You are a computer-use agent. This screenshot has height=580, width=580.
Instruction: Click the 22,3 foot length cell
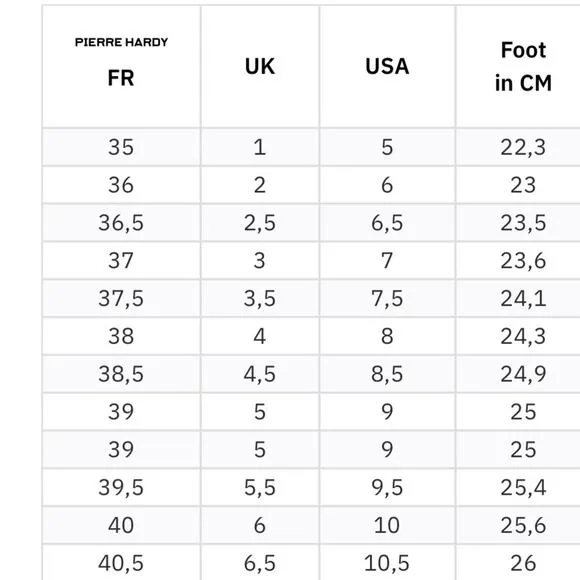(523, 147)
